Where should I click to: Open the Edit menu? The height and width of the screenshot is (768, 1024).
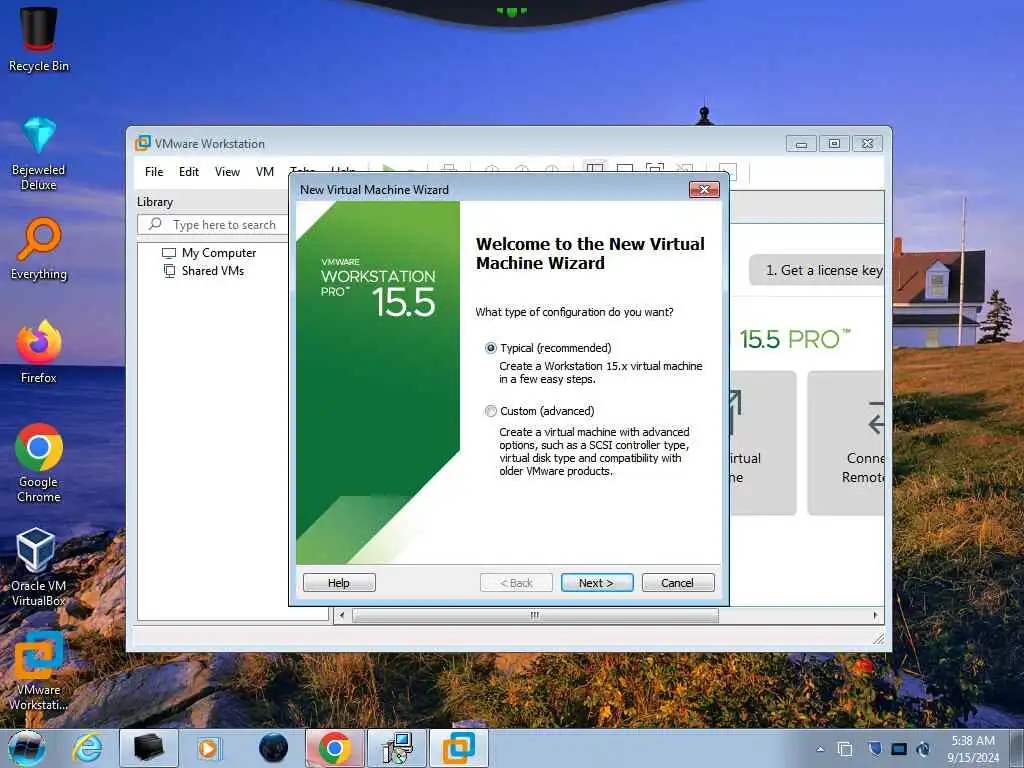click(189, 172)
